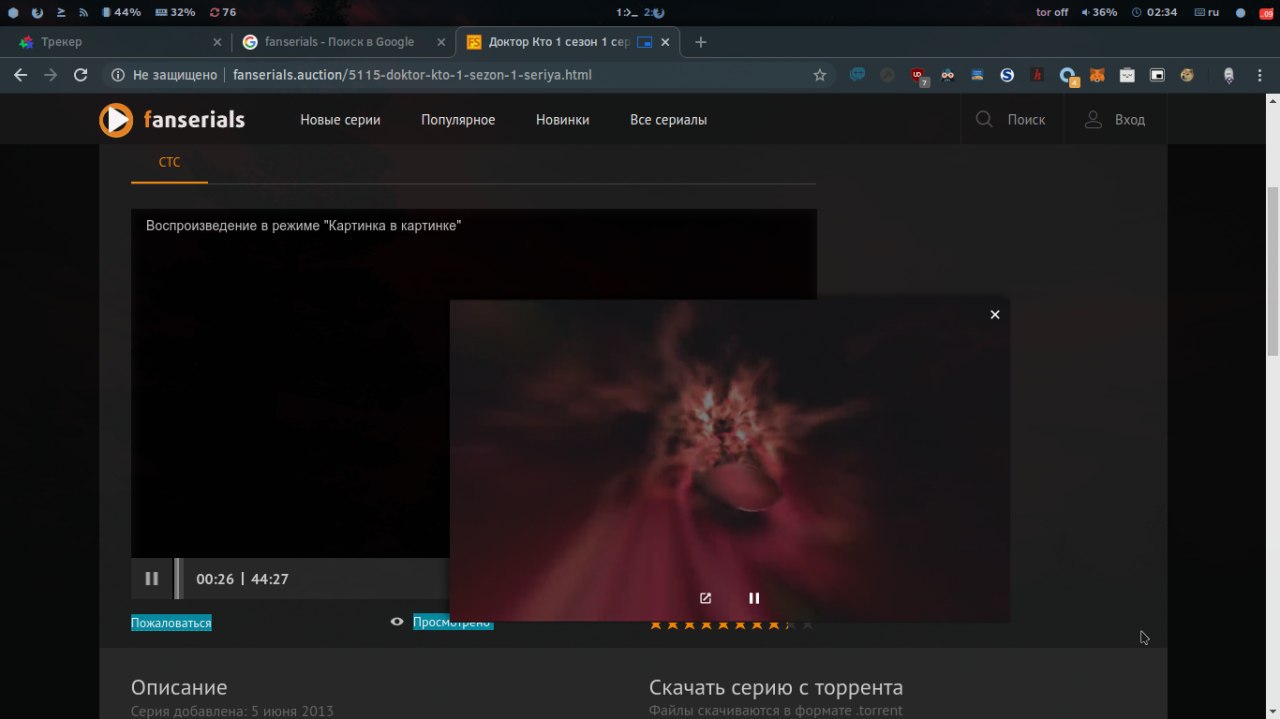Viewport: 1280px width, 719px height.
Task: Click the browser address bar URL
Action: (412, 75)
